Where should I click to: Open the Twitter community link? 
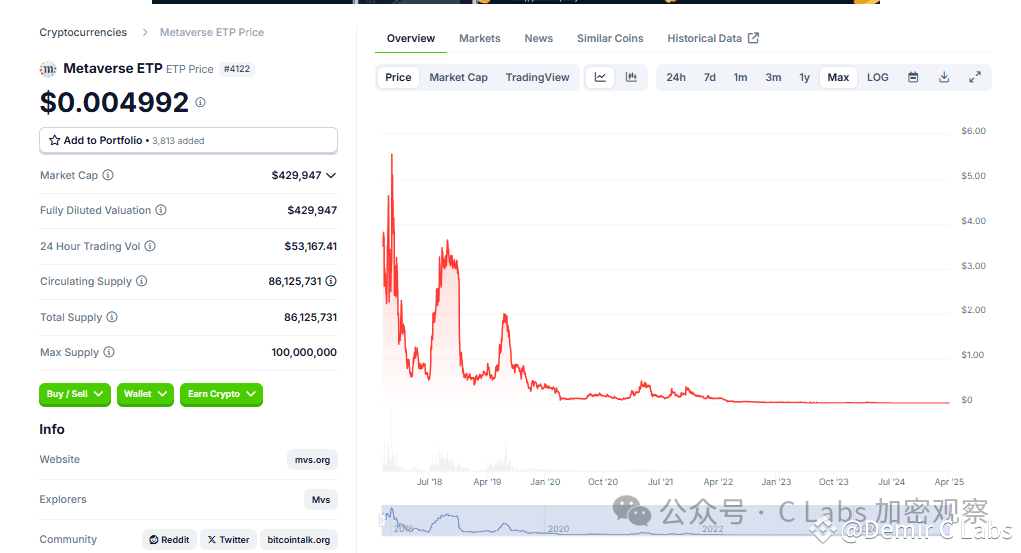[229, 539]
